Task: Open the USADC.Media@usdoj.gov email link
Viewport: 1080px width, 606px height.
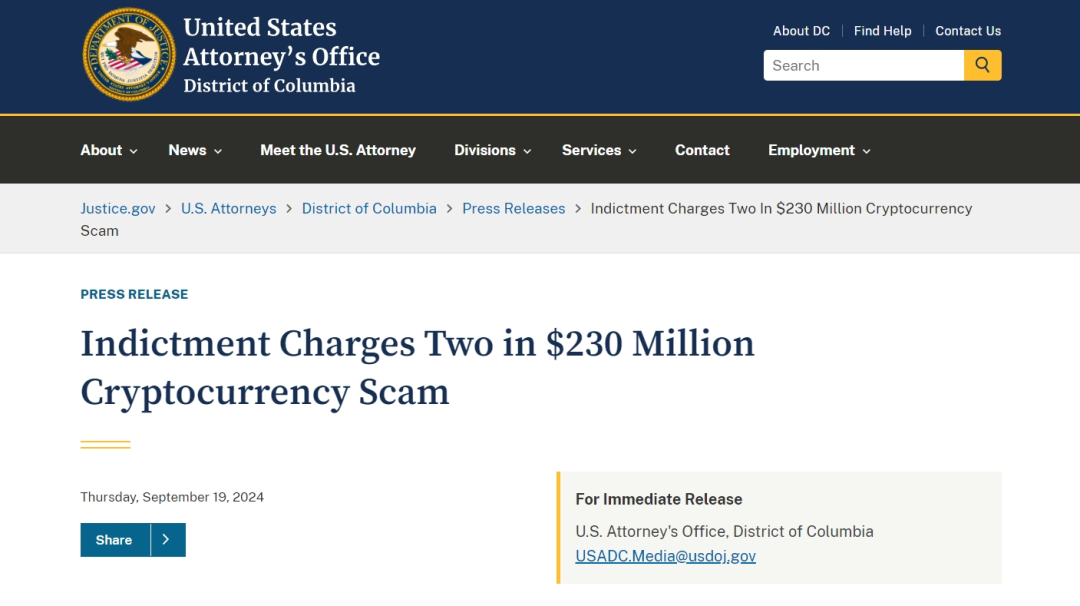Action: point(665,556)
